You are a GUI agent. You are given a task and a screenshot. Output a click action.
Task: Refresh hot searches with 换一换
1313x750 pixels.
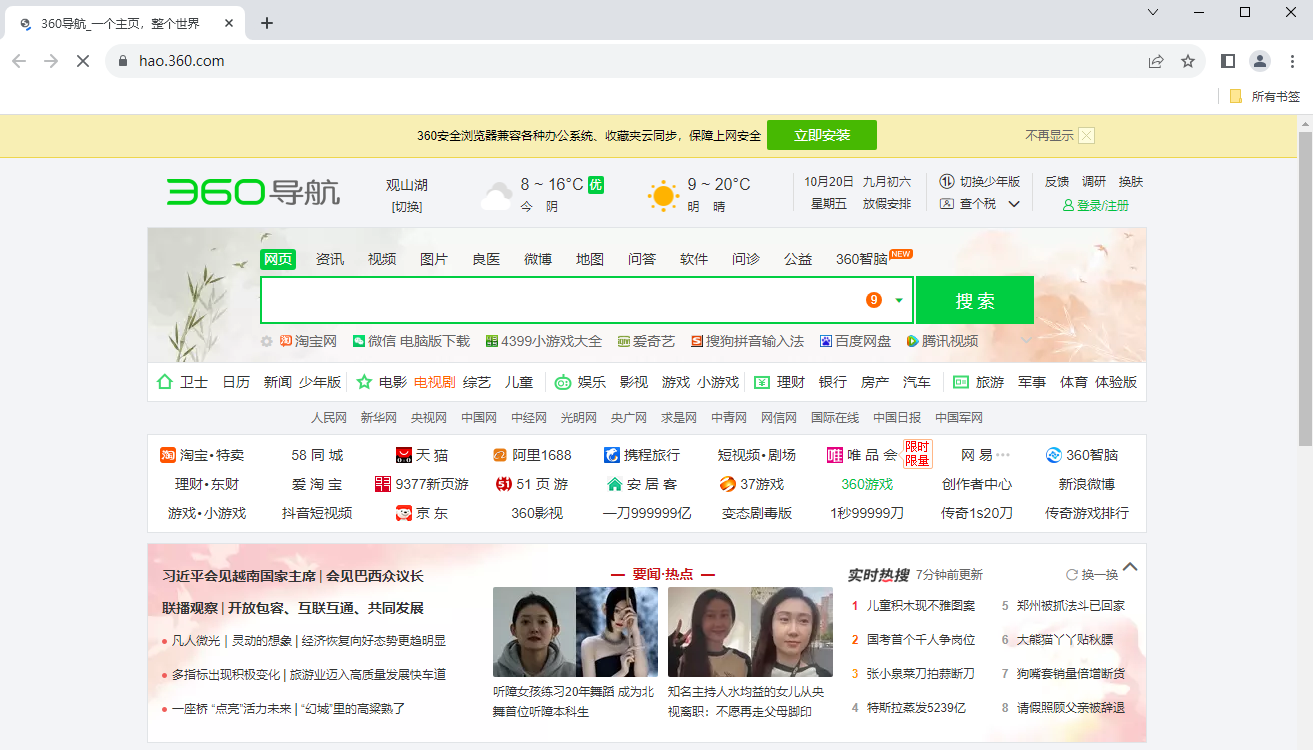pyautogui.click(x=1092, y=575)
